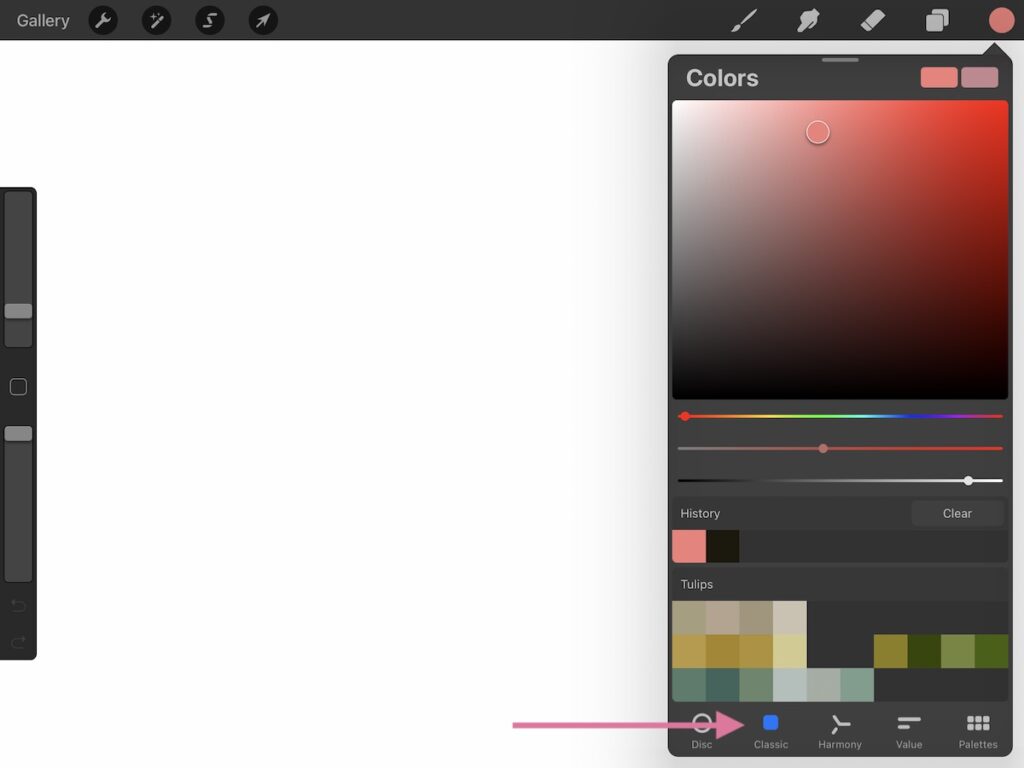Pick the first mustard swatch in Tulips second row

pos(689,651)
